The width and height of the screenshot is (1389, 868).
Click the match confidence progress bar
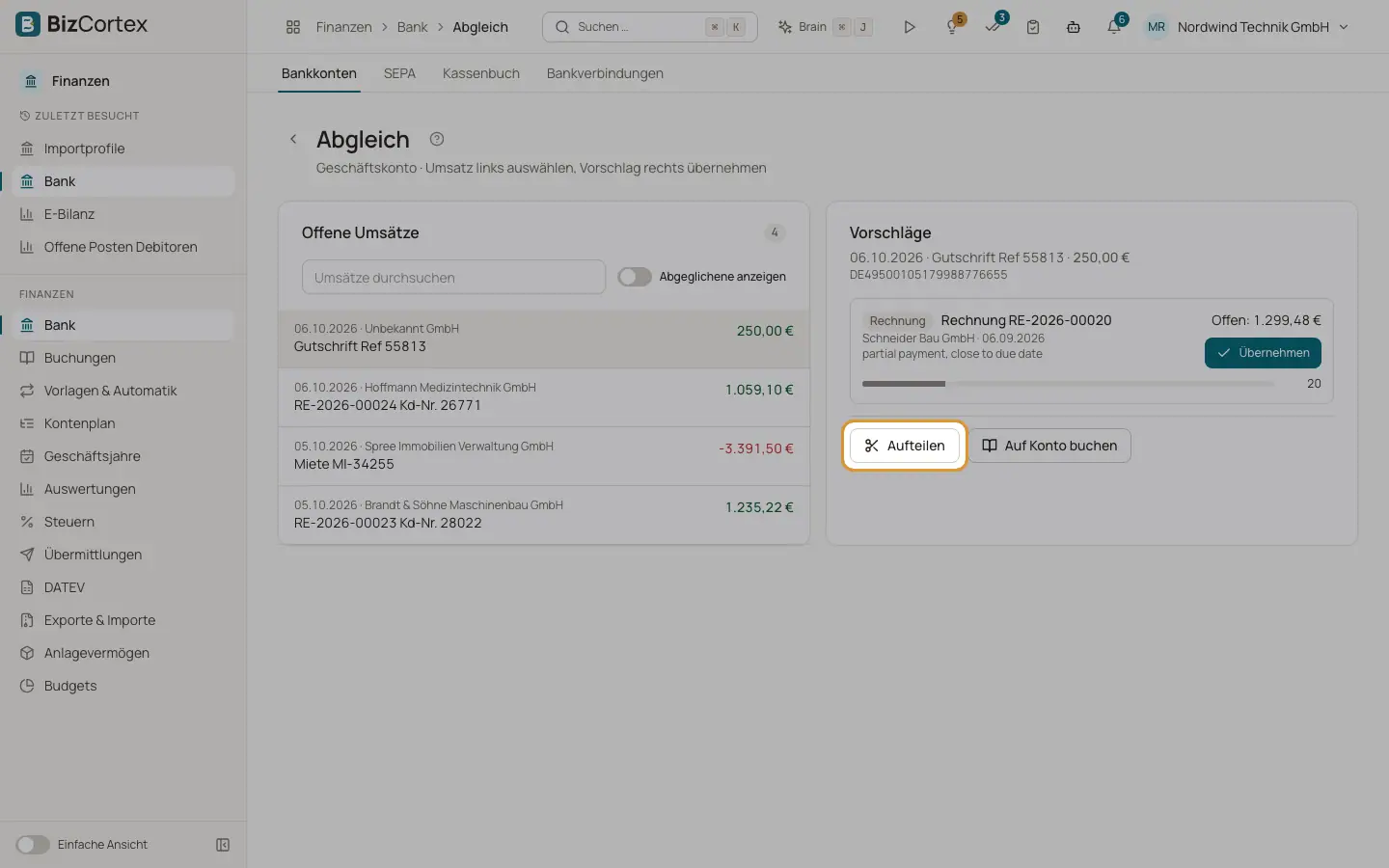point(1068,384)
